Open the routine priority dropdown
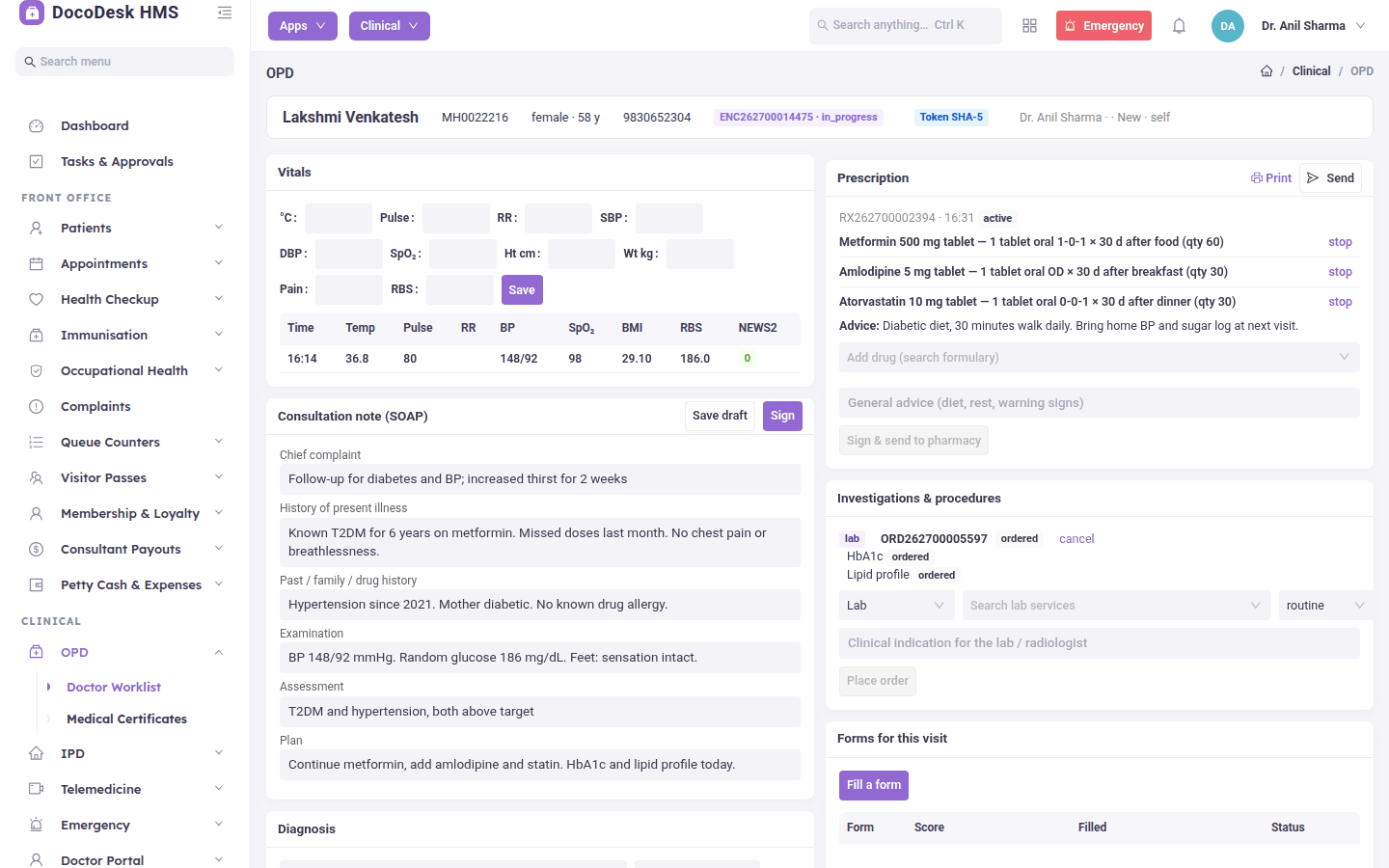 point(1326,606)
